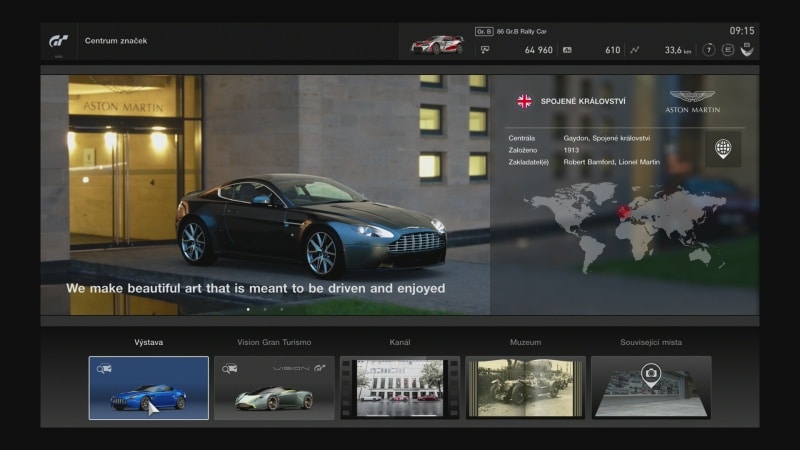The image size is (800, 450).
Task: Open the 86 Gr.B Rally Car thumbnail
Action: 438,45
